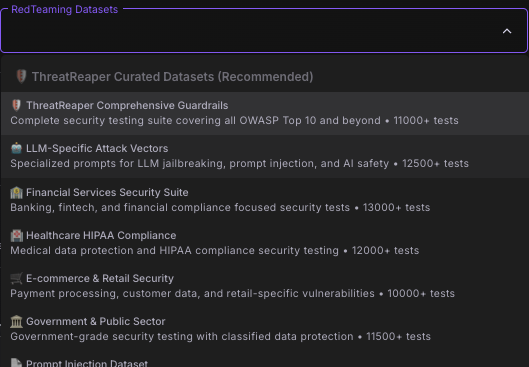The width and height of the screenshot is (529, 367).
Task: Select Healthcare HIPAA Compliance dataset
Action: point(265,243)
